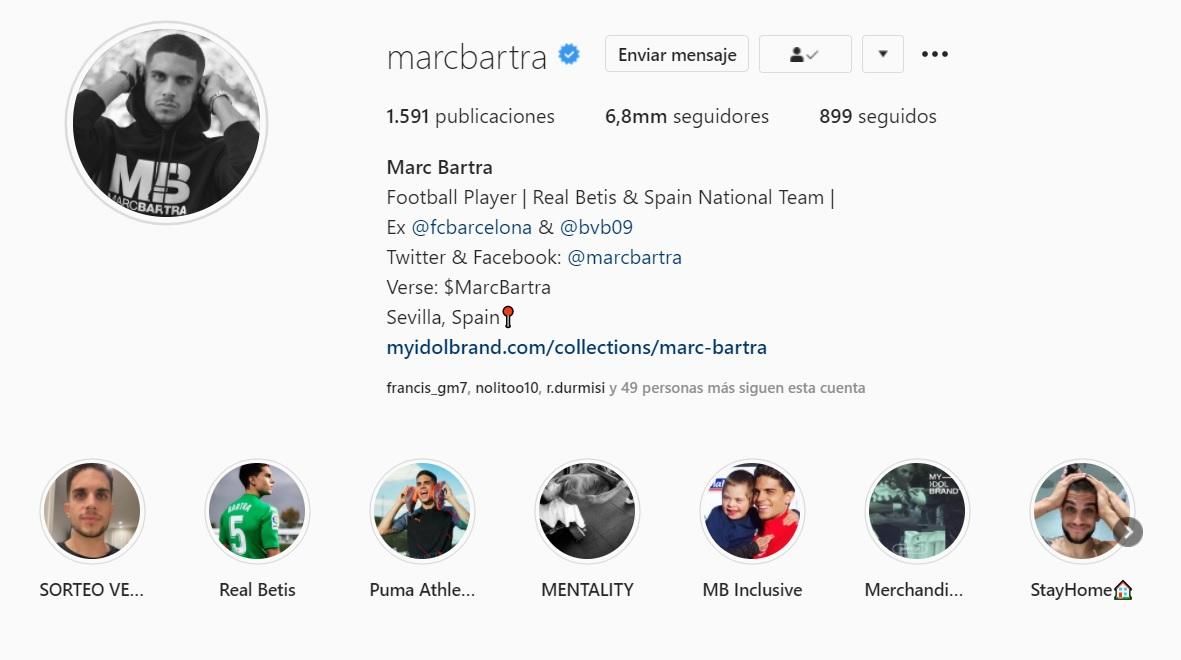Open the three-dots options menu

point(935,54)
